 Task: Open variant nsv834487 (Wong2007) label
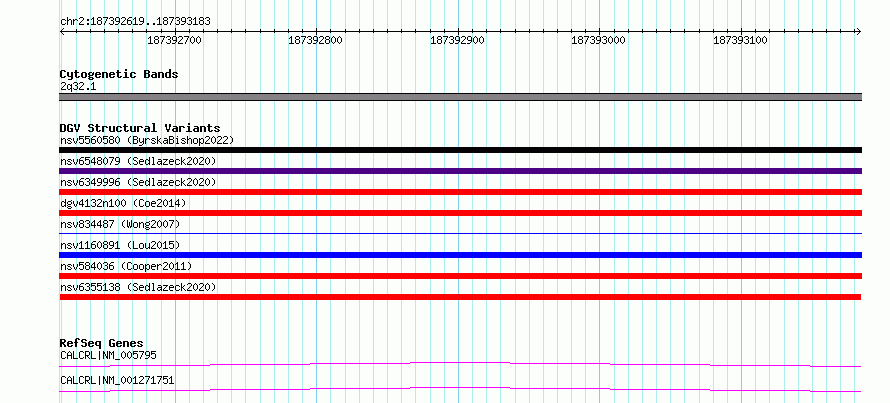tap(120, 224)
